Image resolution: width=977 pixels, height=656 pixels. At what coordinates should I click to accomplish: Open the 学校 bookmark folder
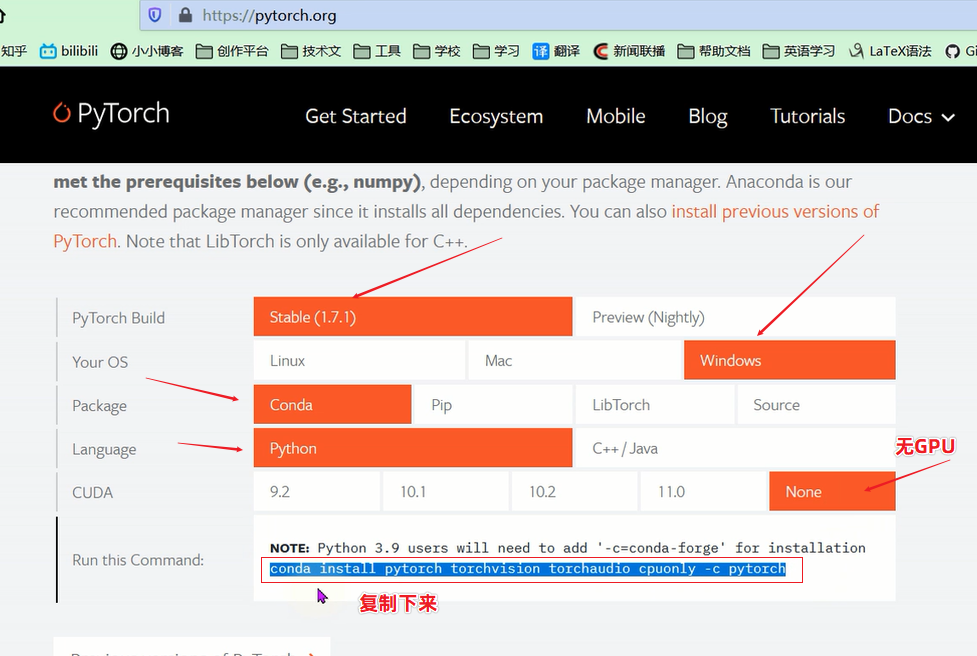pos(437,51)
